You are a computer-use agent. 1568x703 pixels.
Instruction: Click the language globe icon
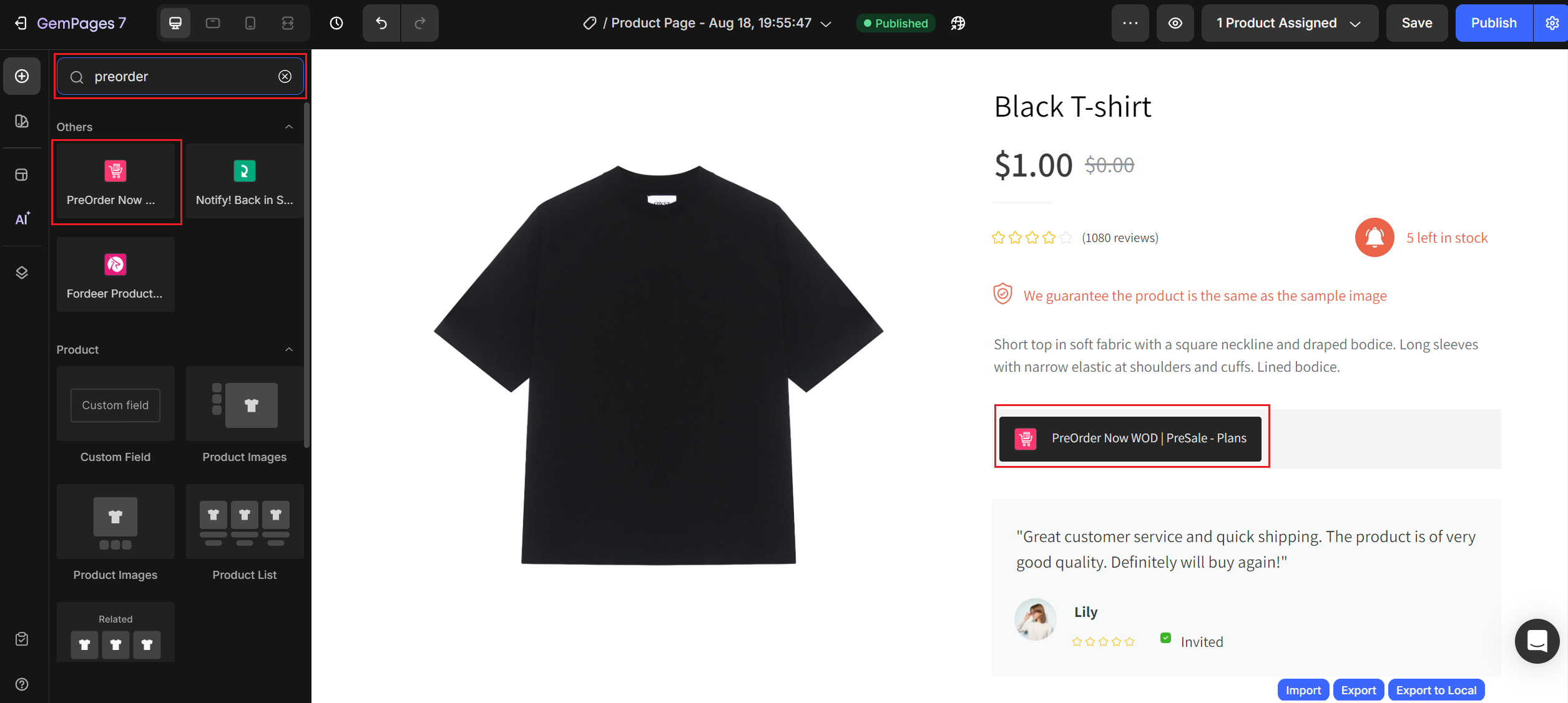click(958, 23)
